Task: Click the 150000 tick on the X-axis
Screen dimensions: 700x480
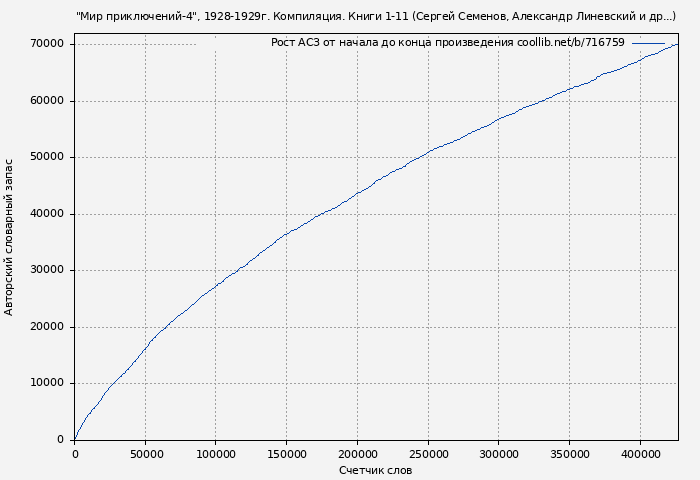Action: click(x=287, y=454)
